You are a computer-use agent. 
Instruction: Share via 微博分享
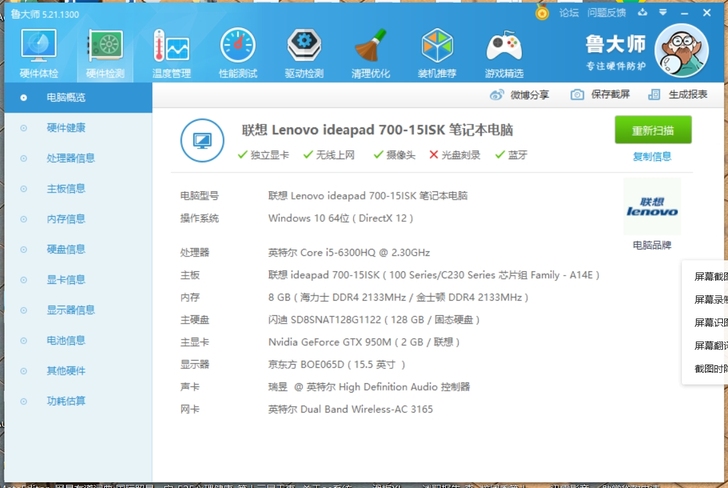click(519, 95)
